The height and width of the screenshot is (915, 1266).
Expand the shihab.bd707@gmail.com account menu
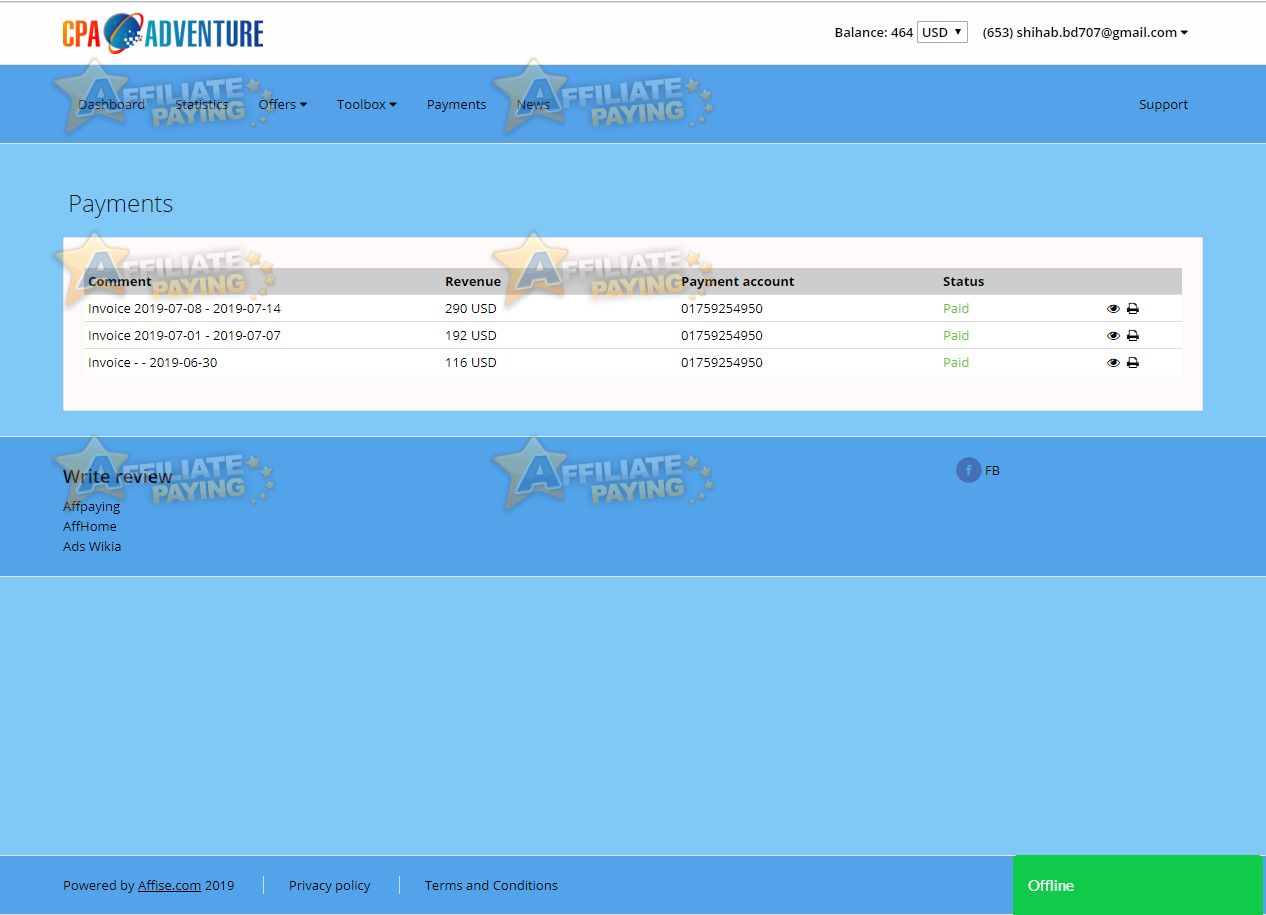tap(1085, 32)
